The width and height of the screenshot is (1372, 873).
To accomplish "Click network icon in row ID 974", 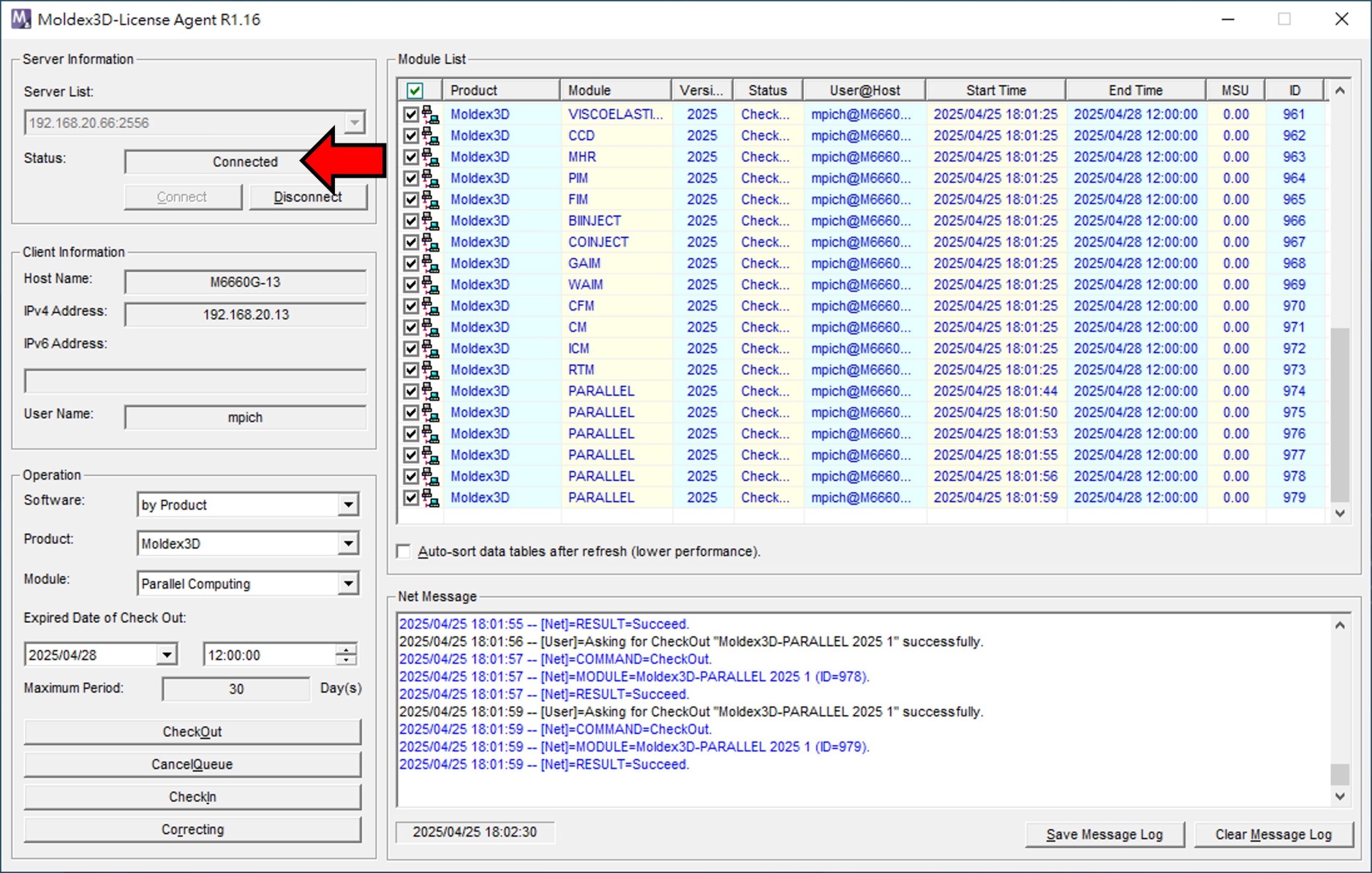I will (x=431, y=391).
